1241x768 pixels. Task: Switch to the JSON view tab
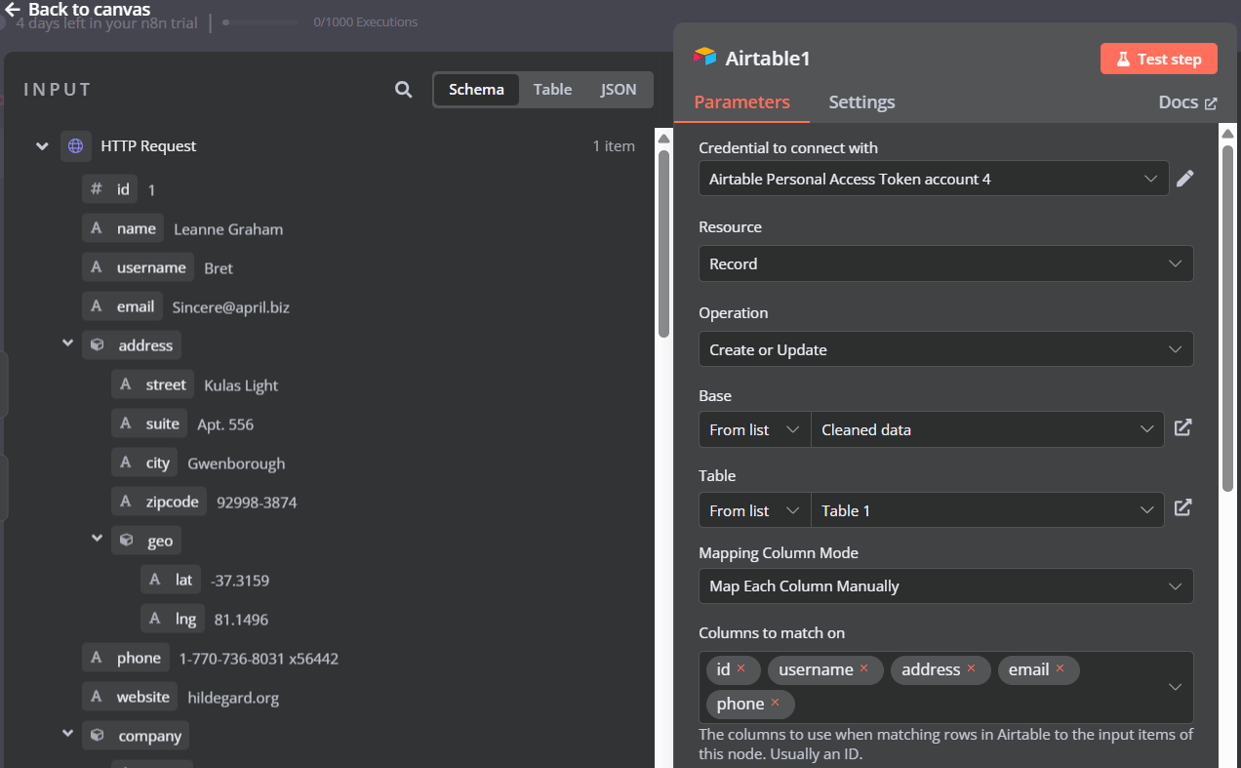(x=618, y=89)
